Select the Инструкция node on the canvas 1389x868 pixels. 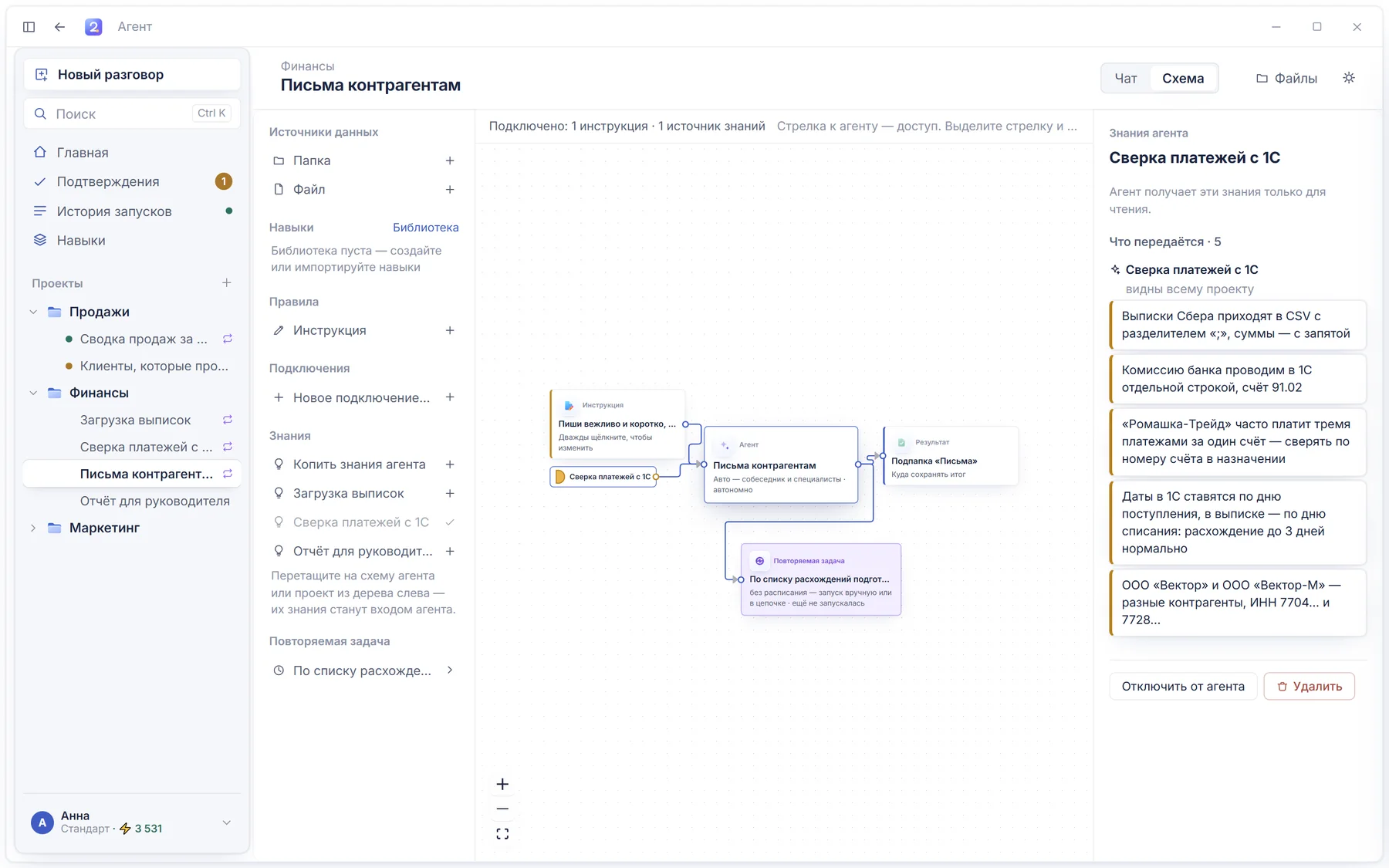617,425
